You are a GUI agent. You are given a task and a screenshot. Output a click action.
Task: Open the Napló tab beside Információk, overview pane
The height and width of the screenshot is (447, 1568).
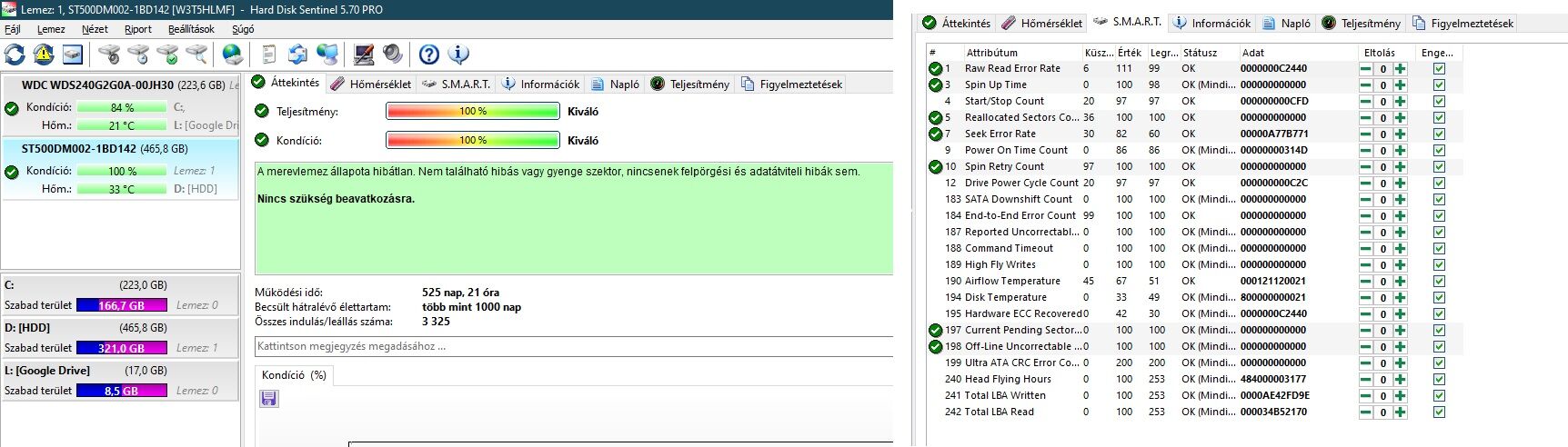[x=615, y=84]
